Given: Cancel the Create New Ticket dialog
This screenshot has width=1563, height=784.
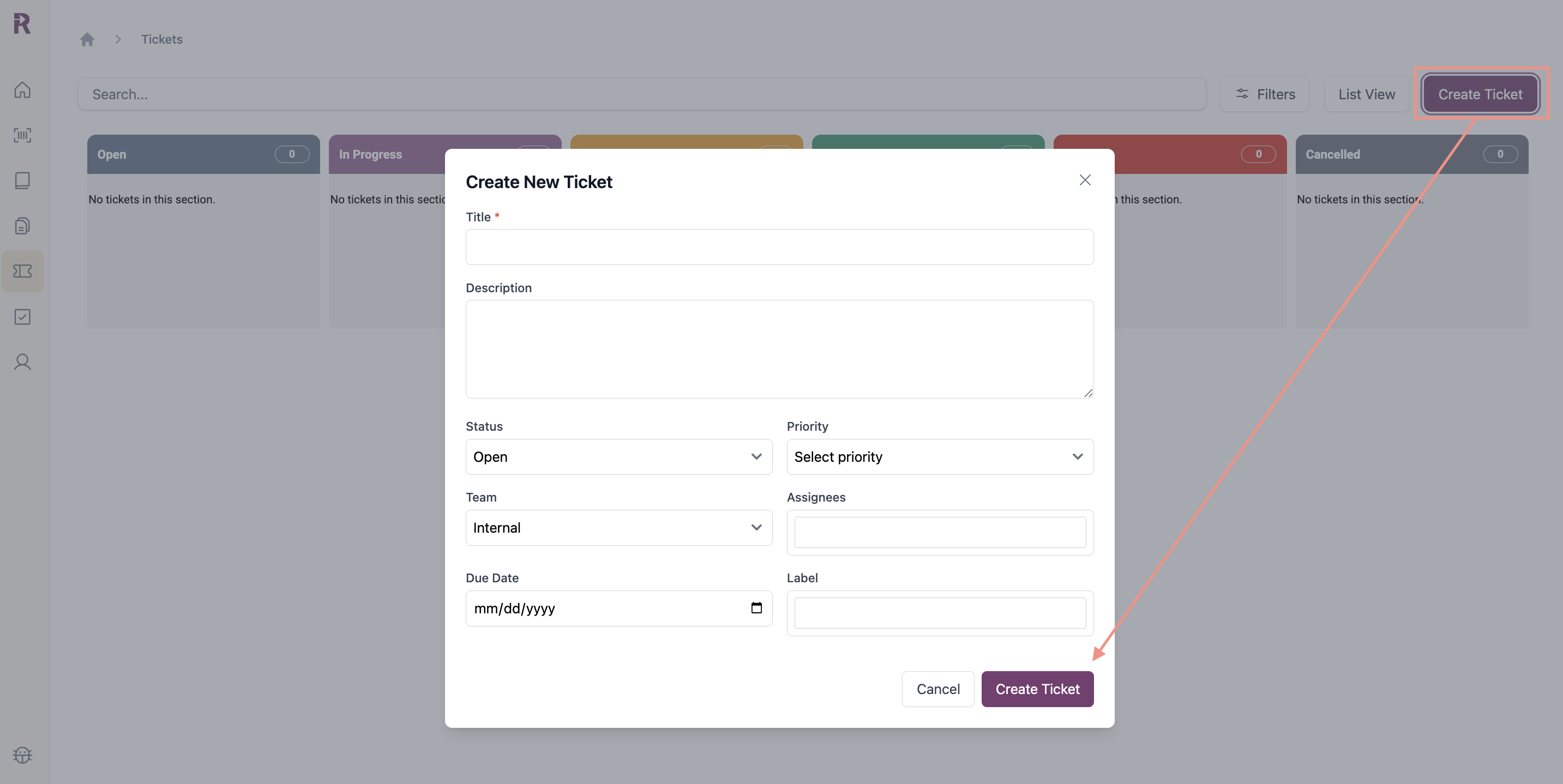Looking at the screenshot, I should click(937, 689).
